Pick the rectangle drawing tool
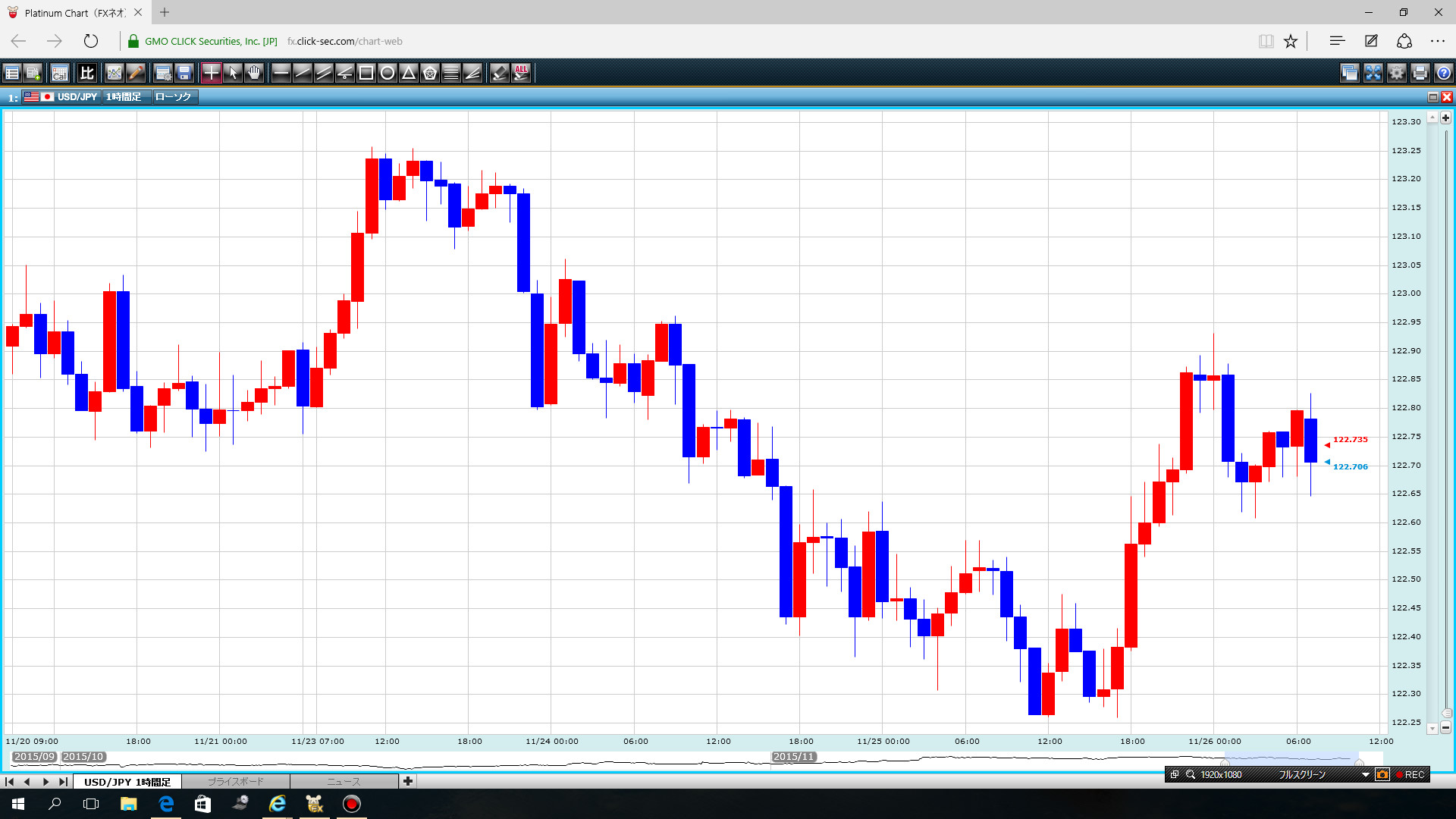 point(366,73)
